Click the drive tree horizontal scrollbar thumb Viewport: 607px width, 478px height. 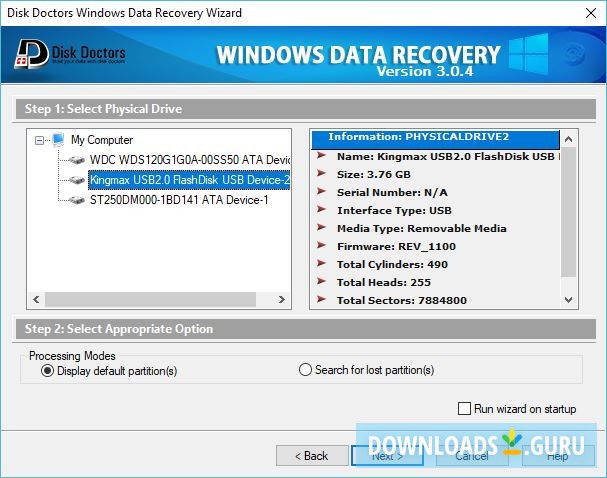coord(150,300)
